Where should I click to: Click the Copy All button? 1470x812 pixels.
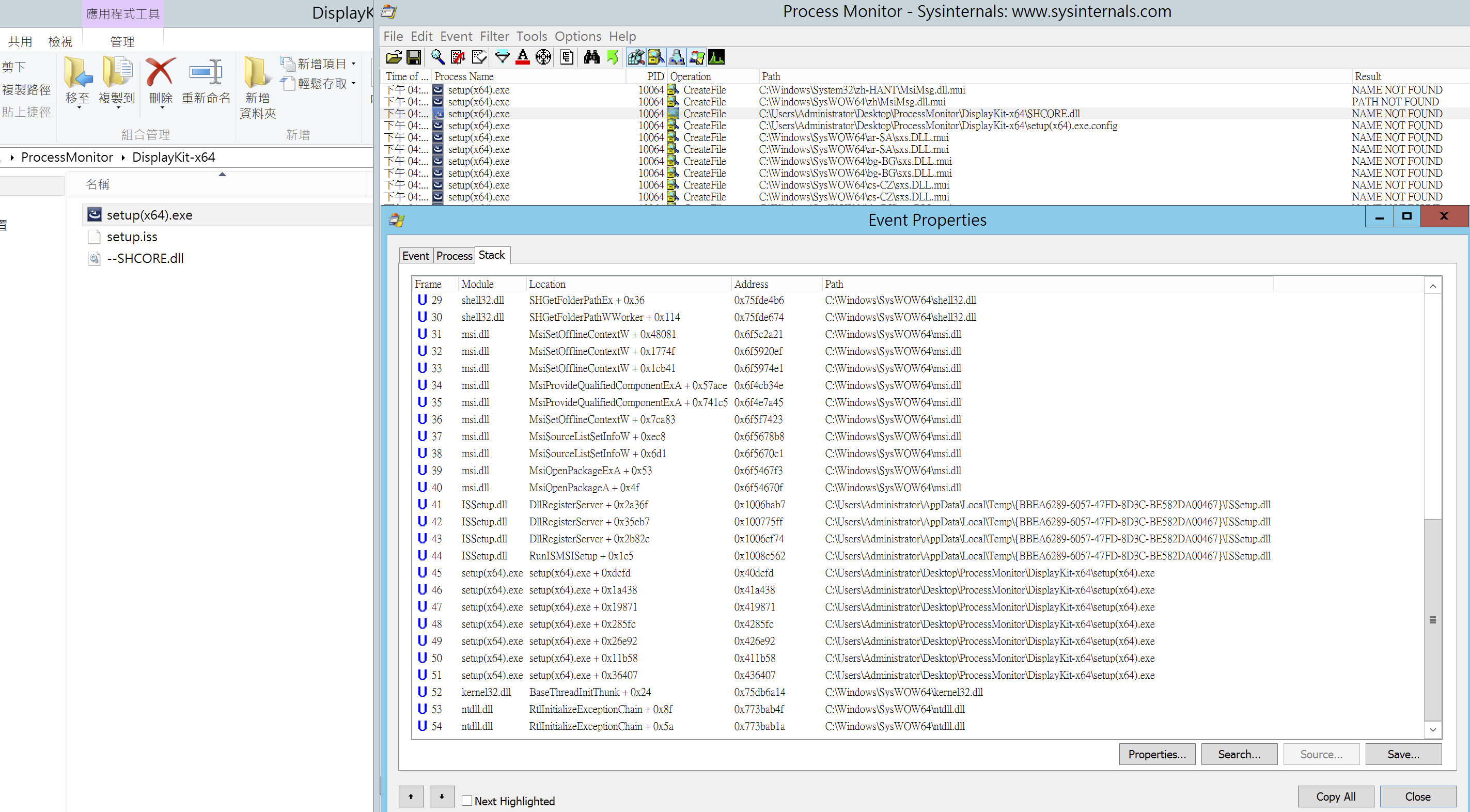coord(1335,796)
